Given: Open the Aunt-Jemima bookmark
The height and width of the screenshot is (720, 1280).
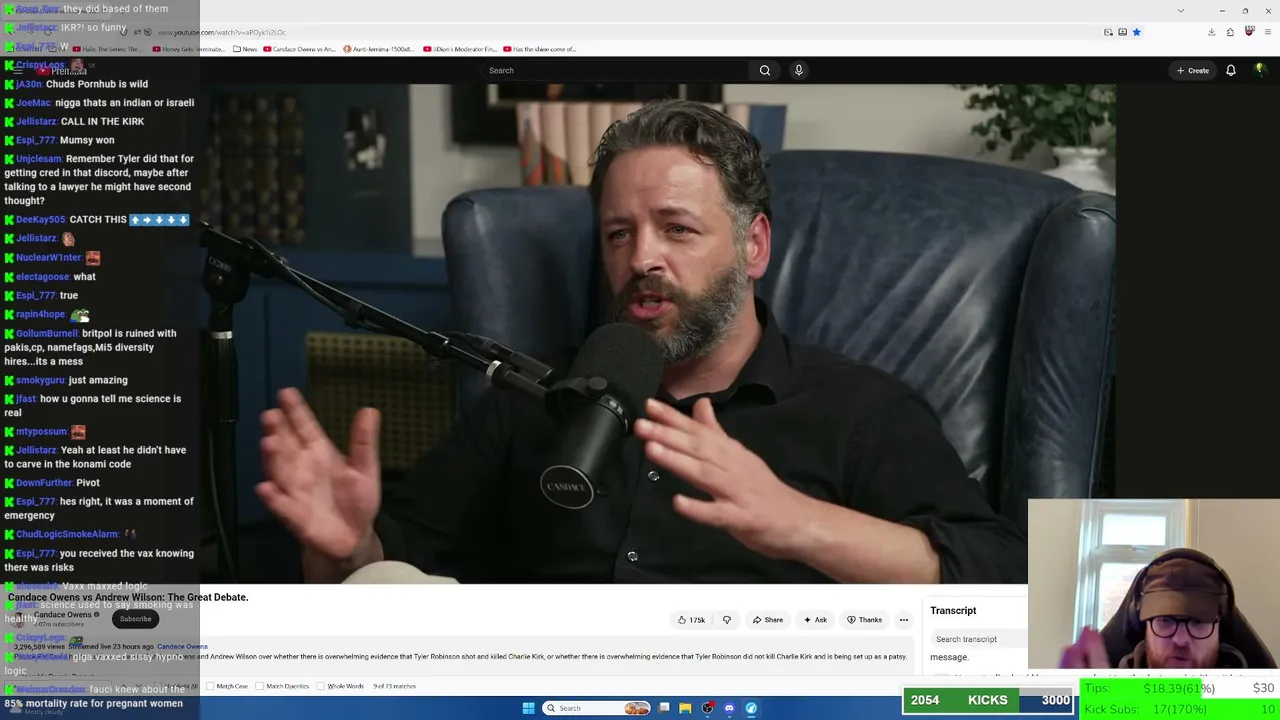Looking at the screenshot, I should pos(378,49).
